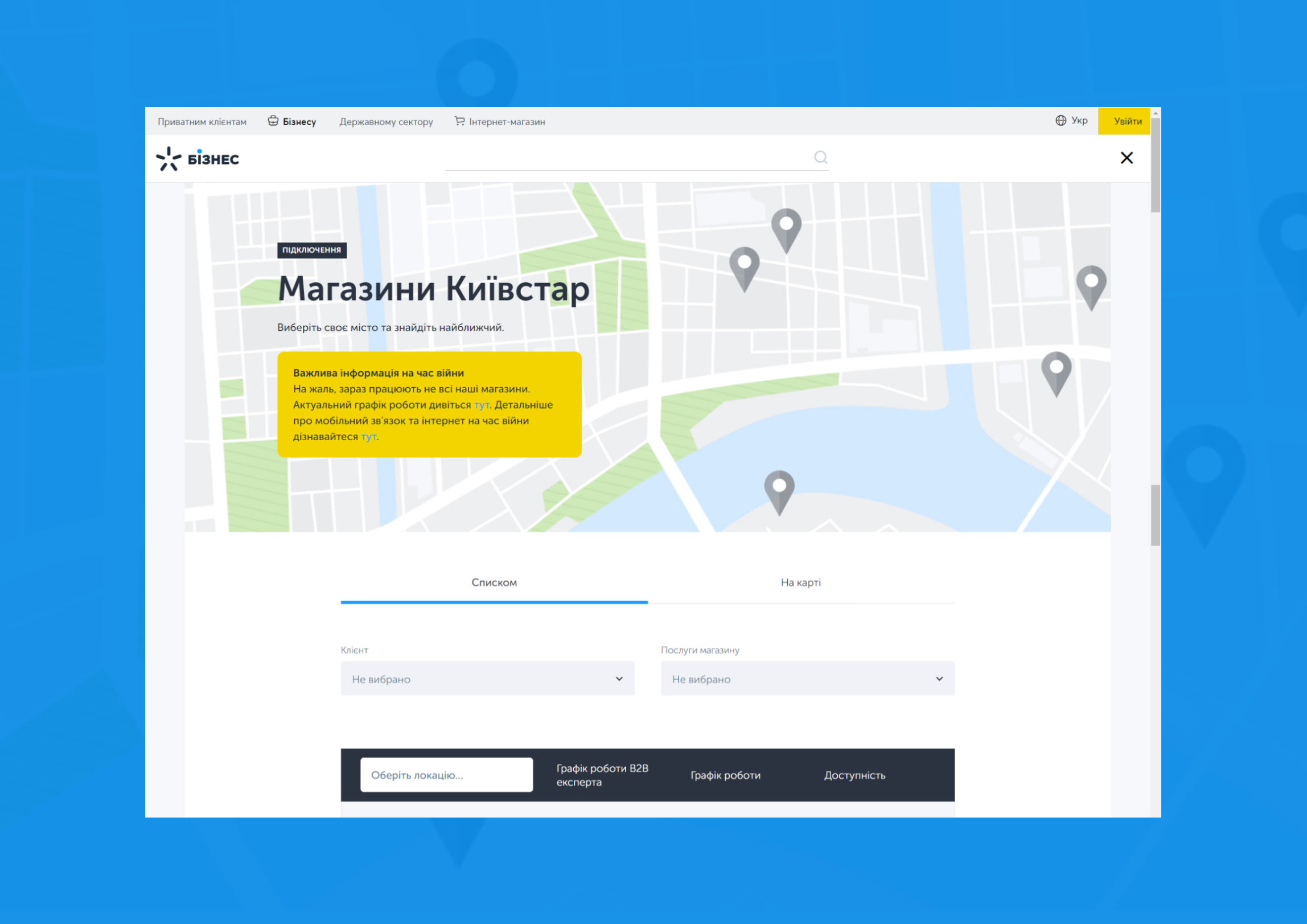The width and height of the screenshot is (1307, 924).
Task: Close the search panel with X
Action: pos(1126,158)
